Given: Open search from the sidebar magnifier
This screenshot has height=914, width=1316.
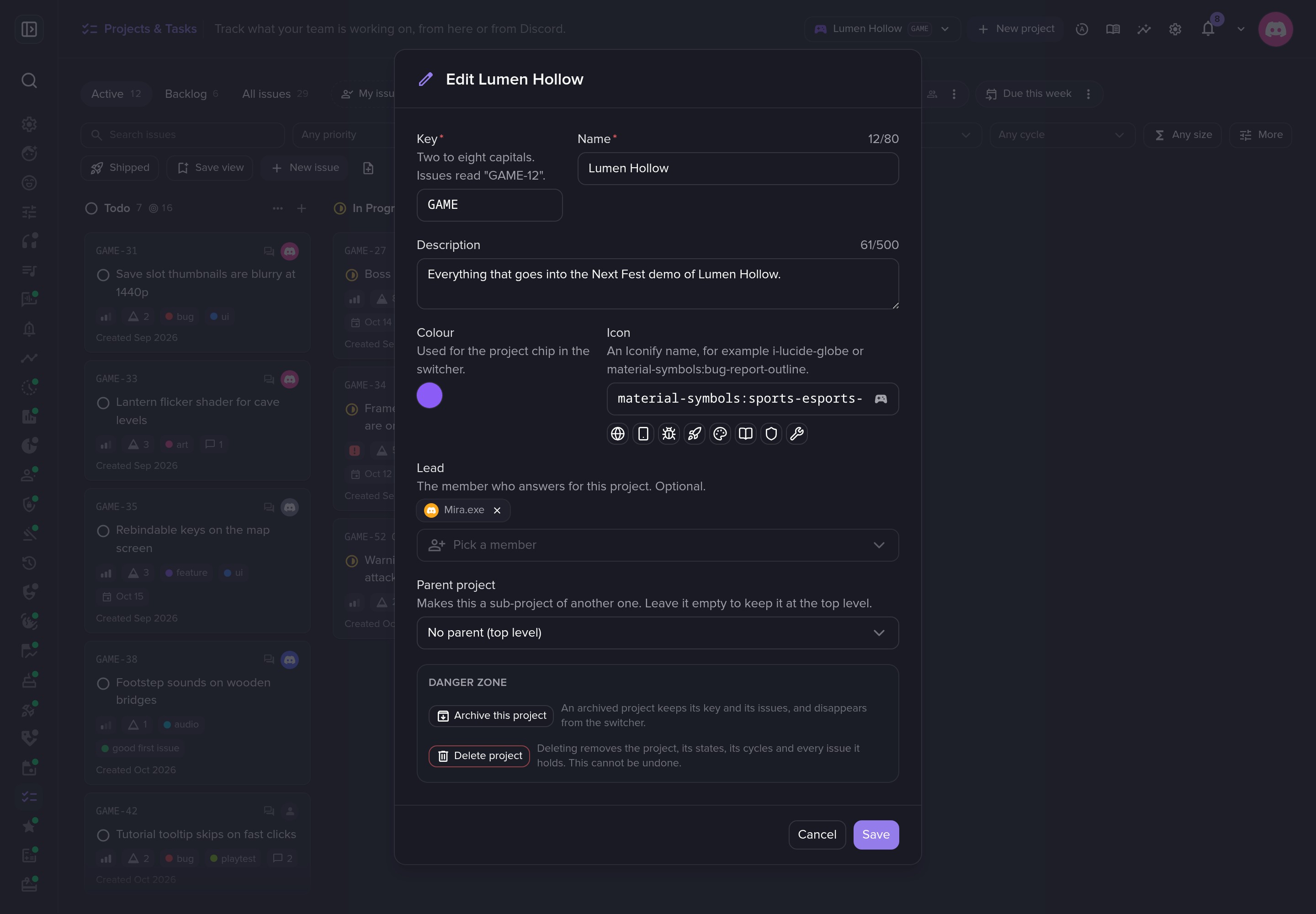Looking at the screenshot, I should (x=29, y=80).
